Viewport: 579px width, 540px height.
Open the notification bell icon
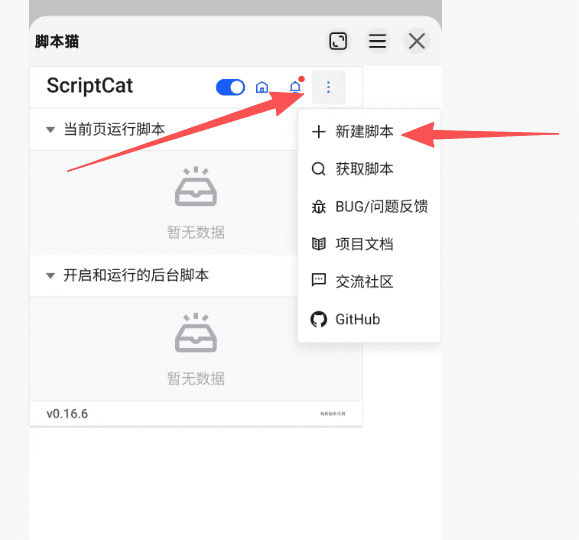tap(295, 87)
